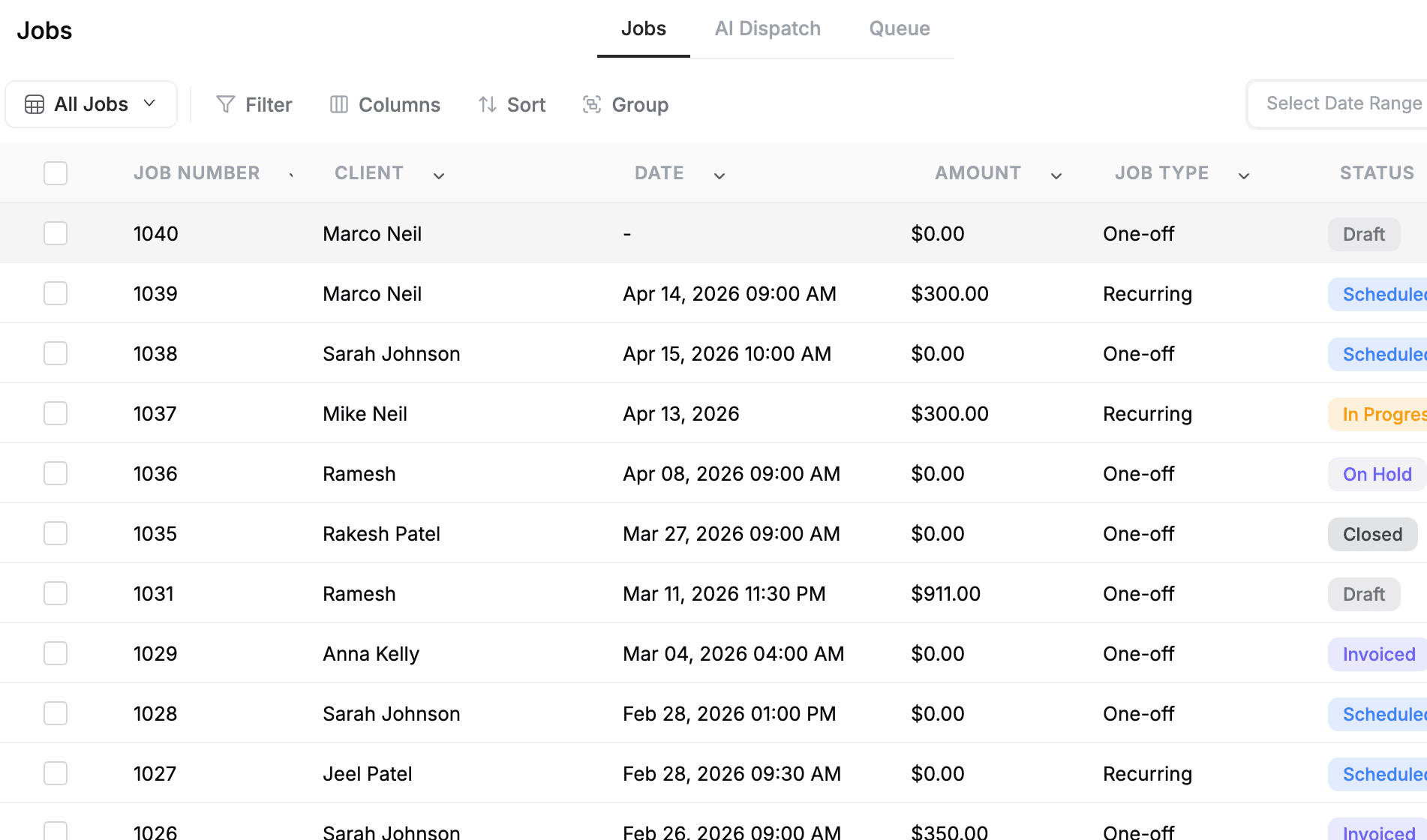1427x840 pixels.
Task: Check the box for job 1037
Action: pyautogui.click(x=56, y=413)
